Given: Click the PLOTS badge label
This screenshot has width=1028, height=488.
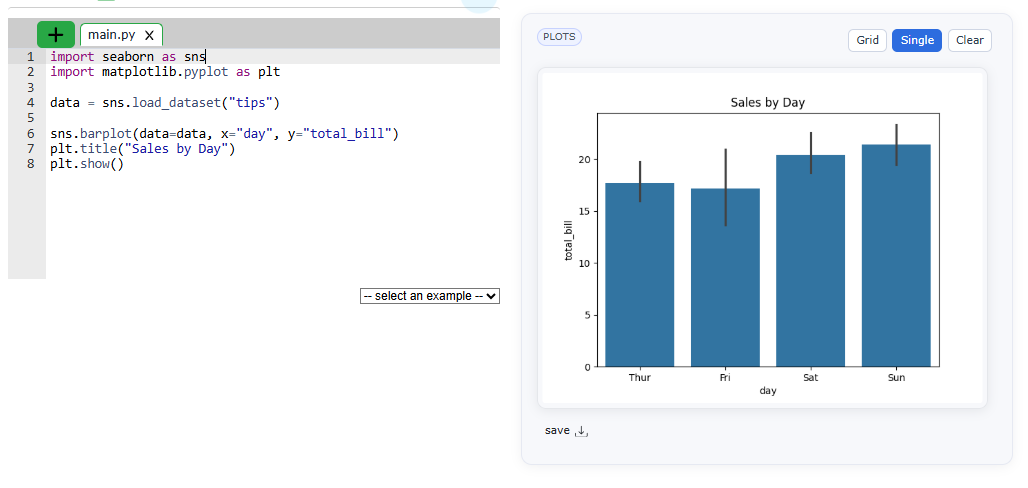Looking at the screenshot, I should coord(559,37).
